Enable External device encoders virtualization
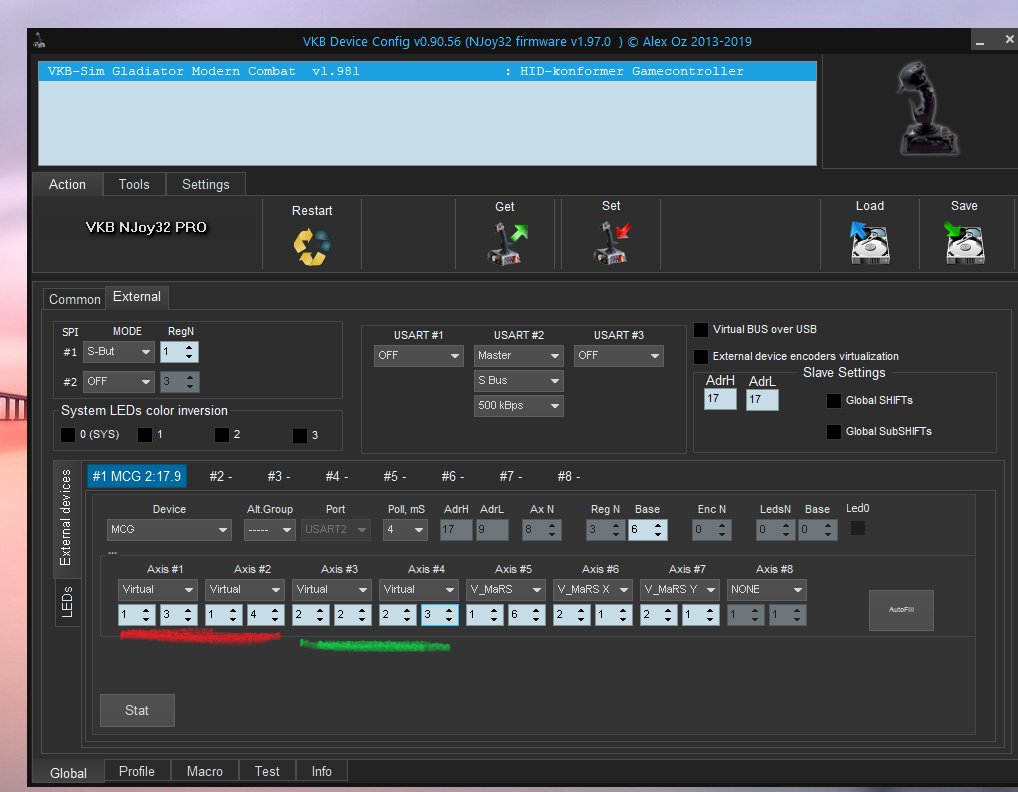 point(701,356)
